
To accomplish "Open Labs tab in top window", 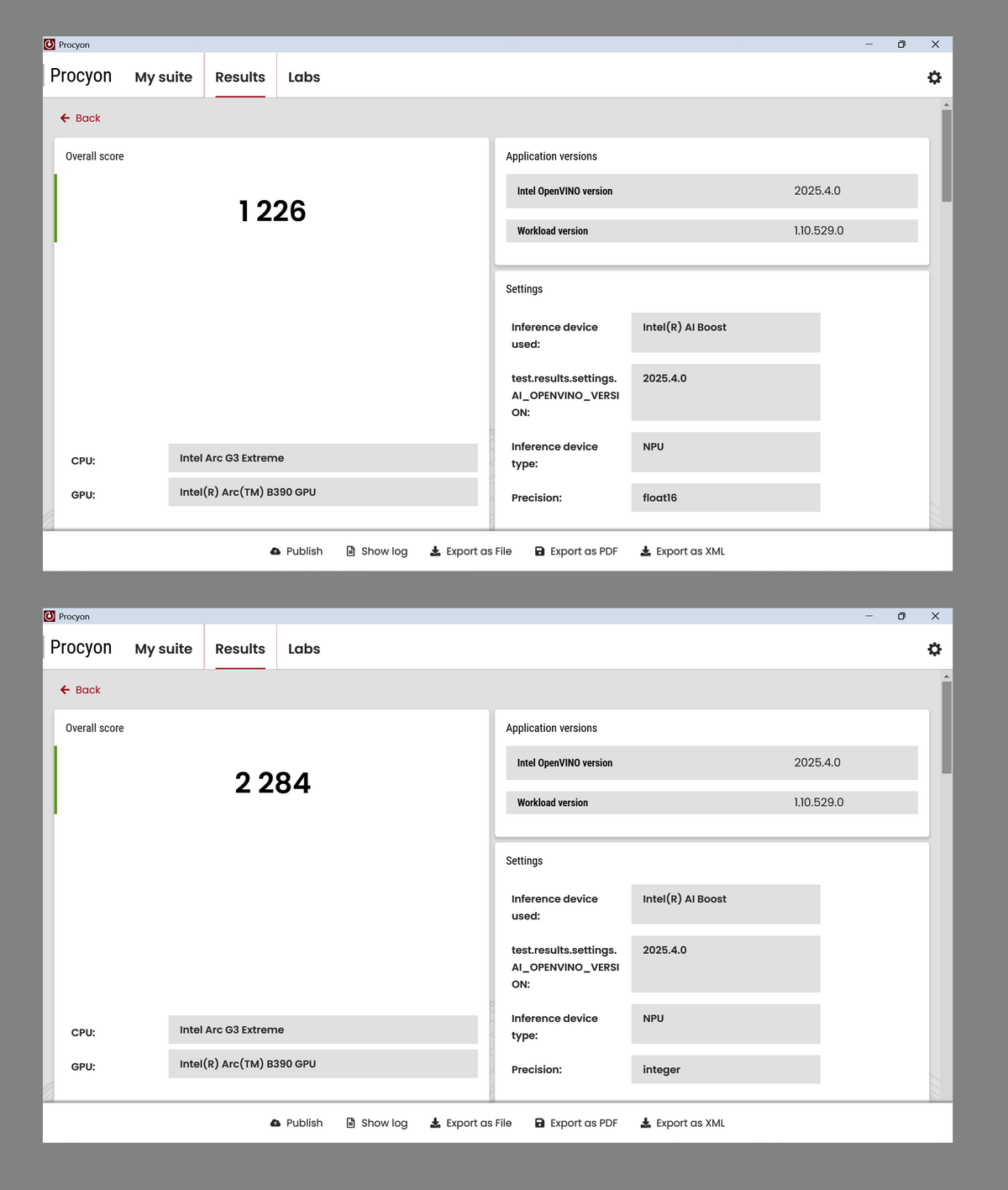I will tap(304, 77).
